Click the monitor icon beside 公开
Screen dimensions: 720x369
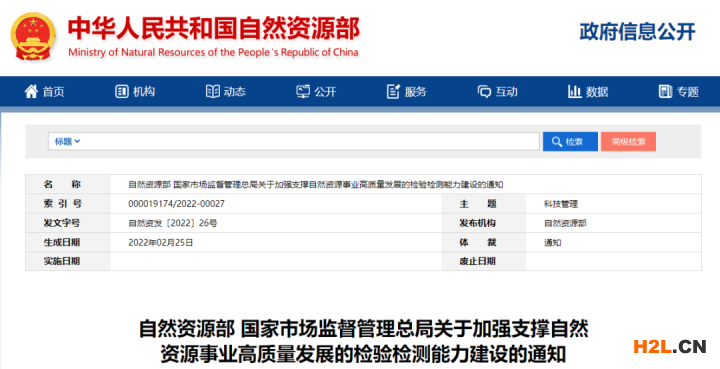[x=303, y=91]
